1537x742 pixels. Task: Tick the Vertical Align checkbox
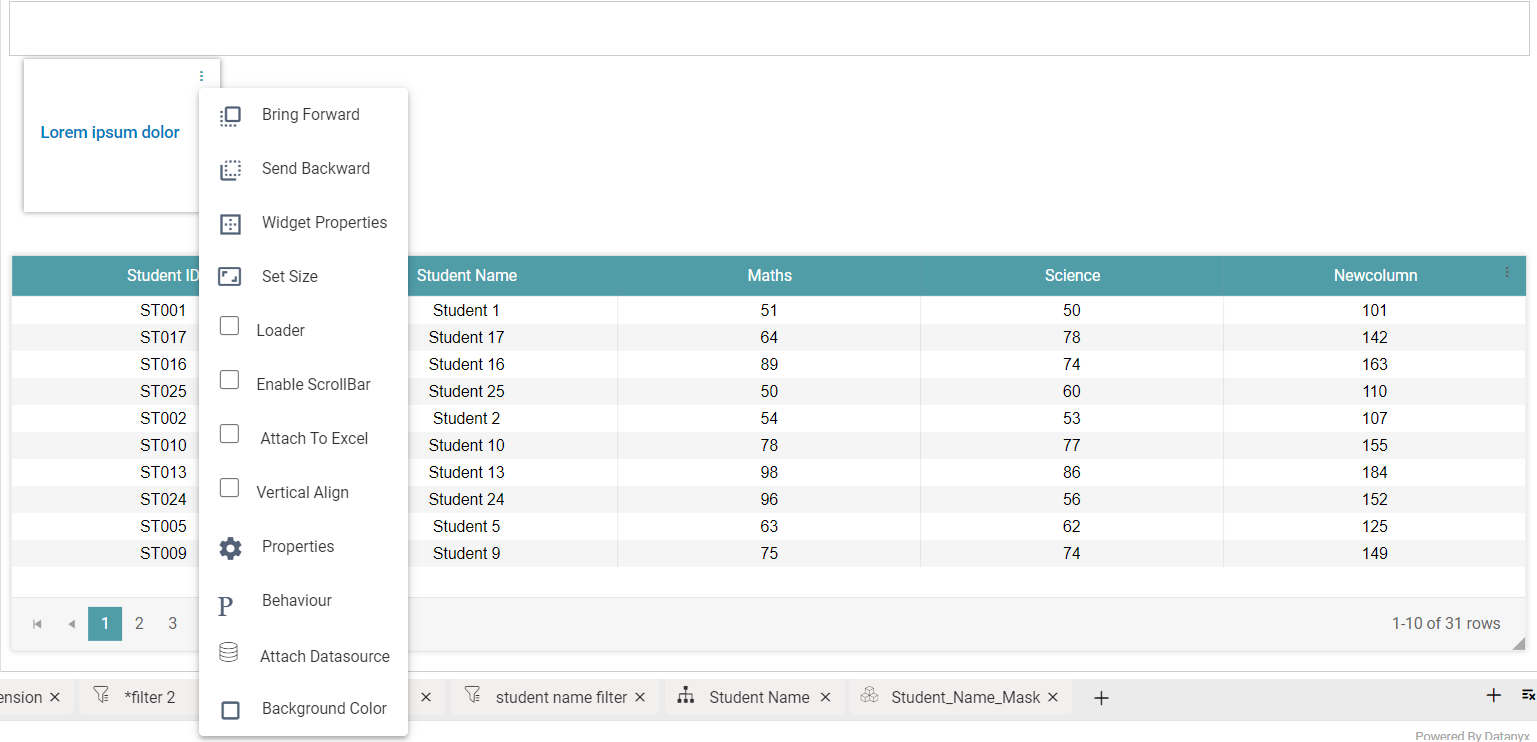229,488
